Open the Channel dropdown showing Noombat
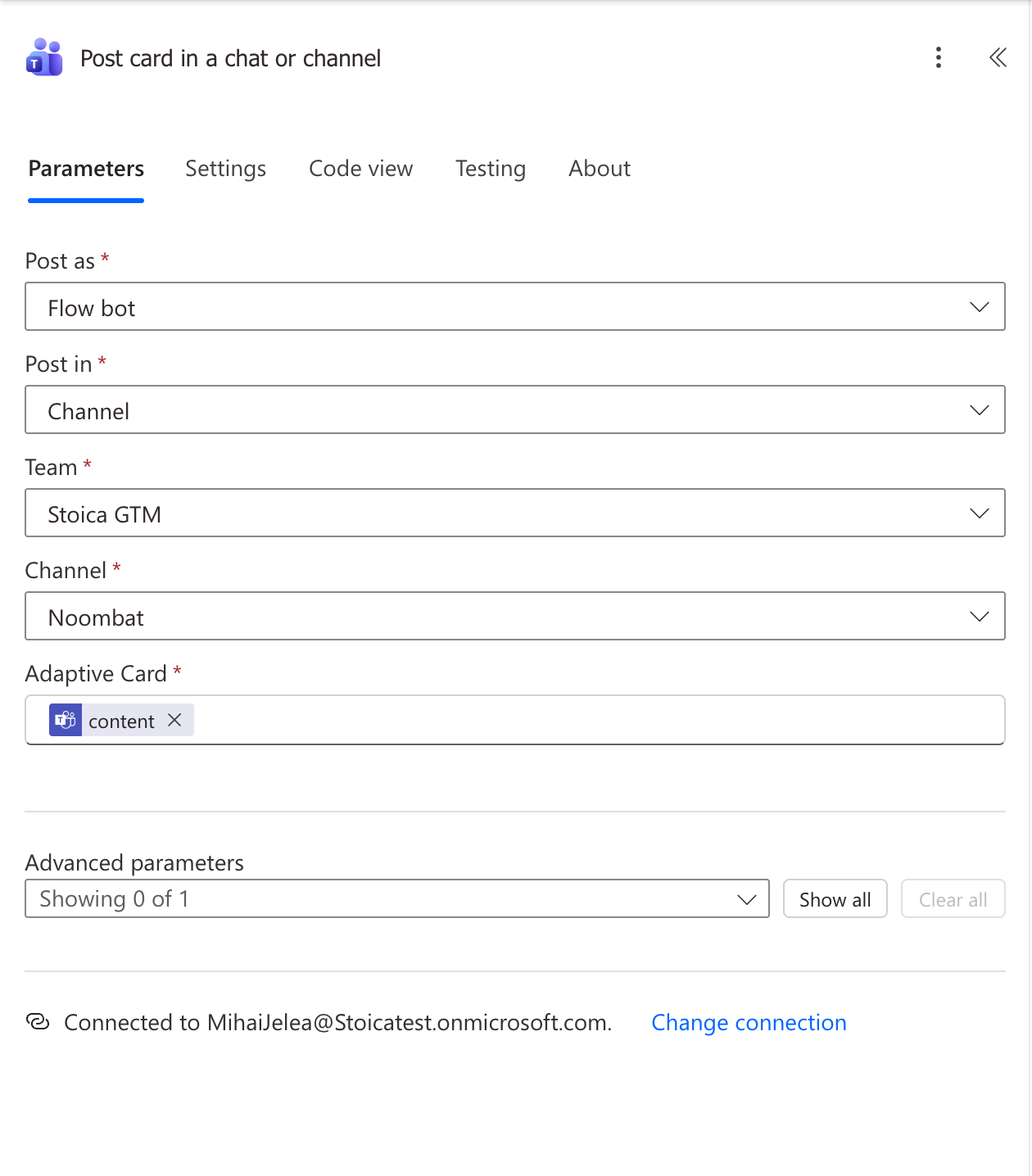 [515, 616]
